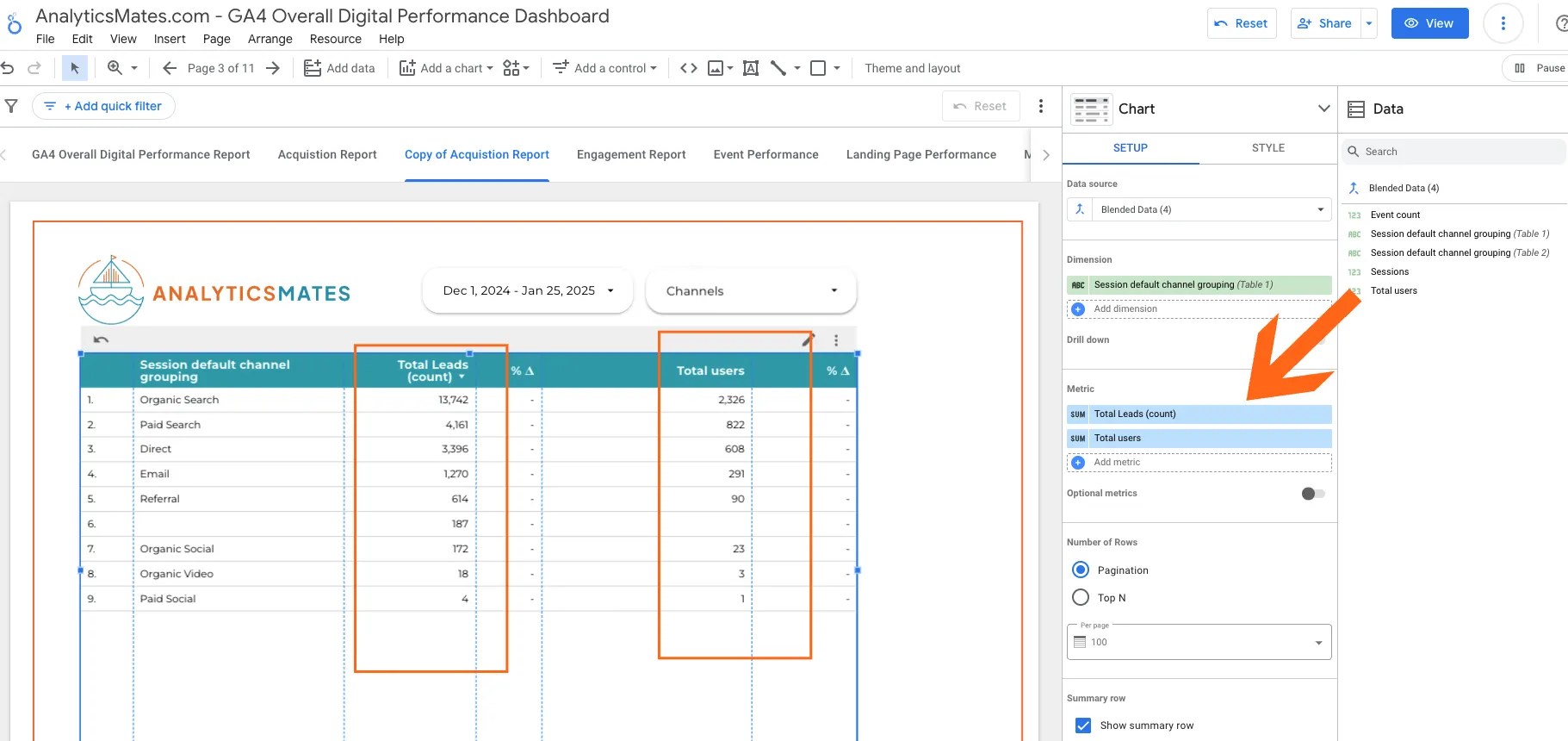
Task: Click the Session default channel grouping dimension chip
Action: (x=1199, y=285)
